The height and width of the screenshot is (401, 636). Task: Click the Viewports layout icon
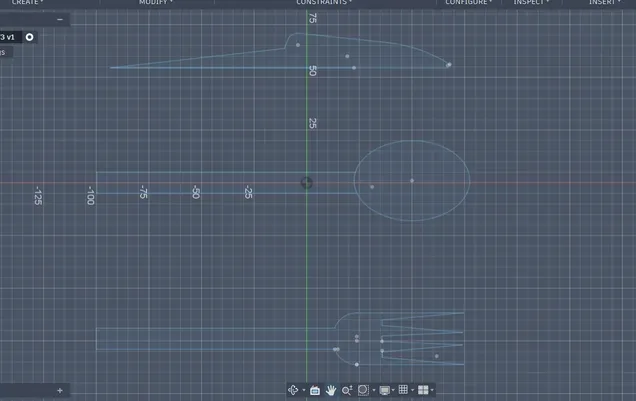[423, 390]
